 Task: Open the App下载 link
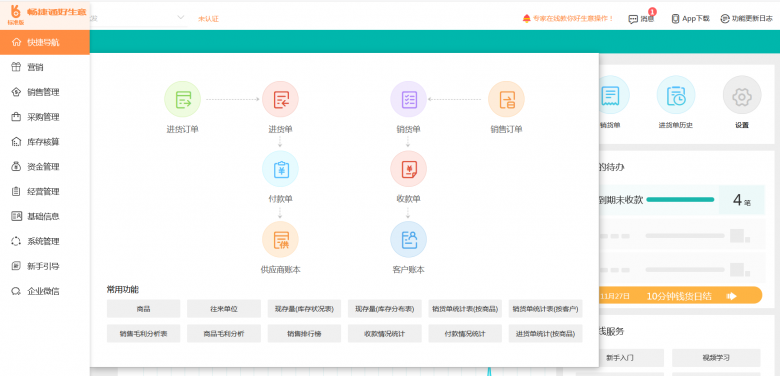click(690, 18)
